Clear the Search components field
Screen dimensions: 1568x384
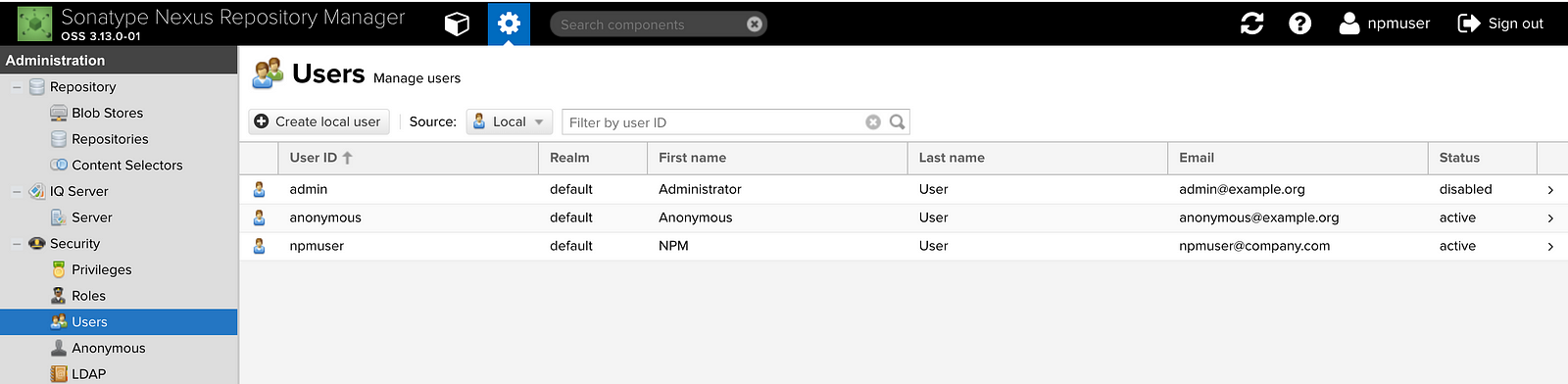(x=754, y=24)
